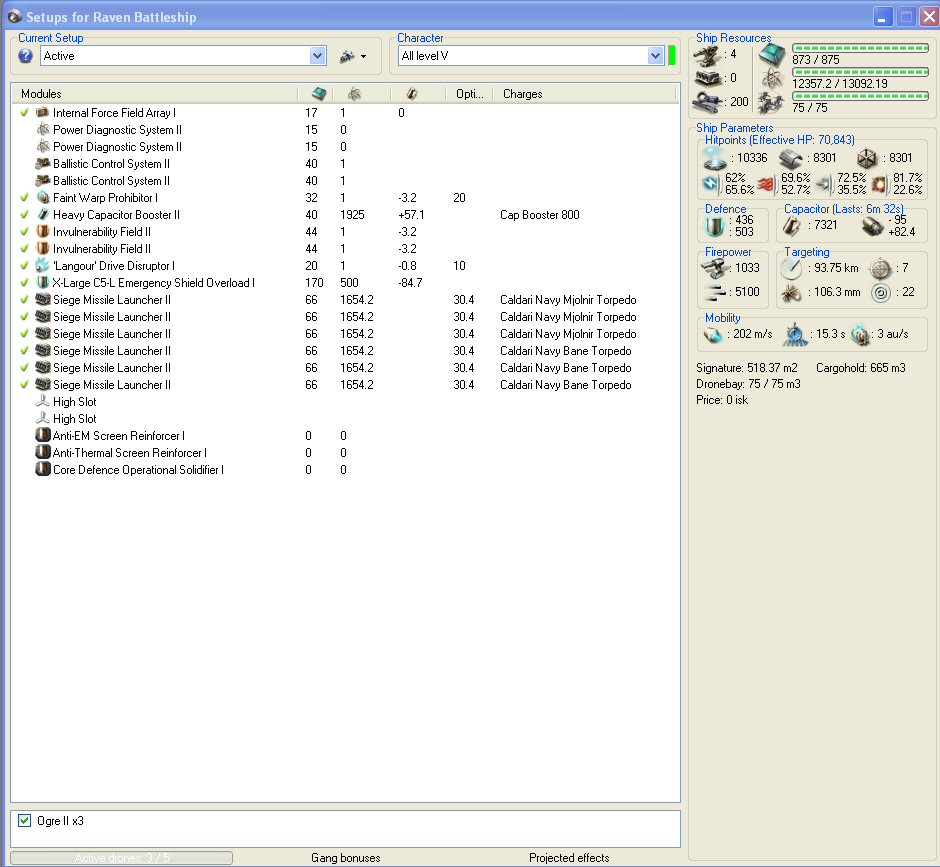
Task: Click the turret firepower icon showing 1033
Action: (717, 268)
